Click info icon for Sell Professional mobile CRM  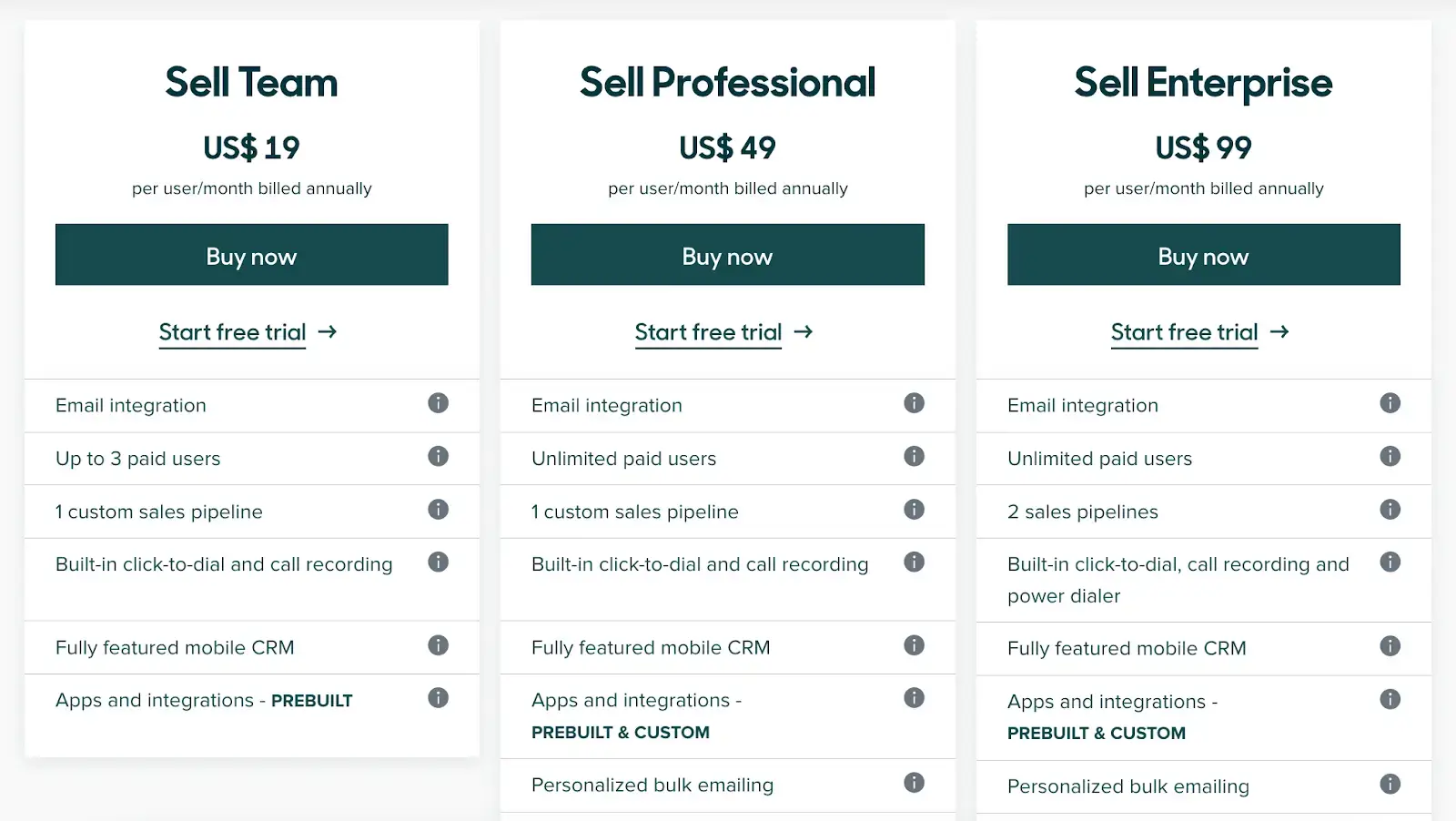click(914, 645)
